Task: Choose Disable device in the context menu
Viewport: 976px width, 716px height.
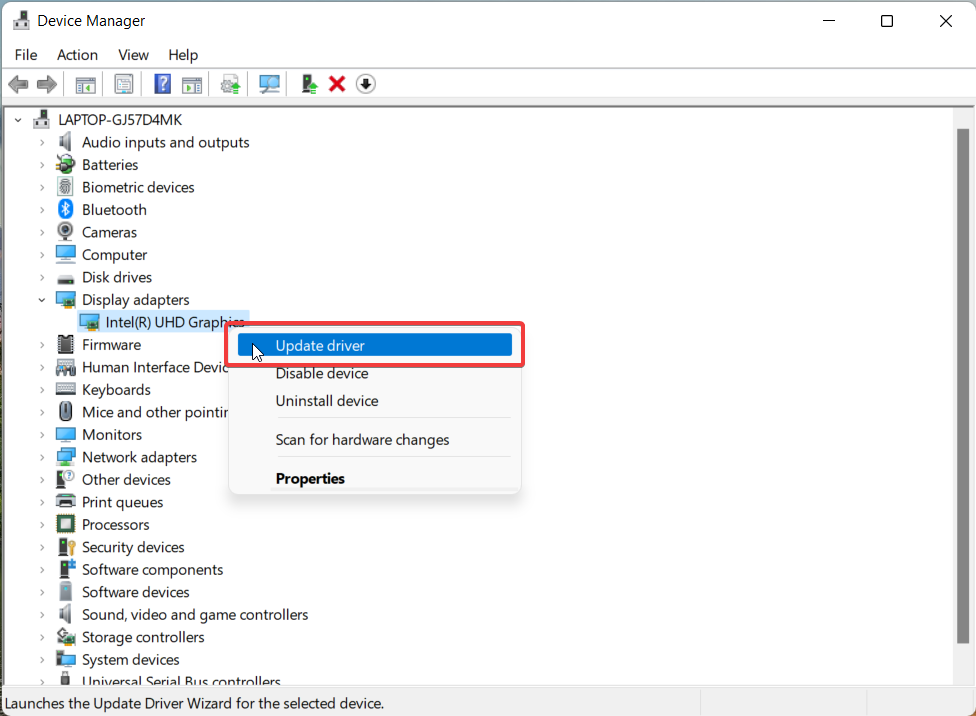Action: (322, 373)
